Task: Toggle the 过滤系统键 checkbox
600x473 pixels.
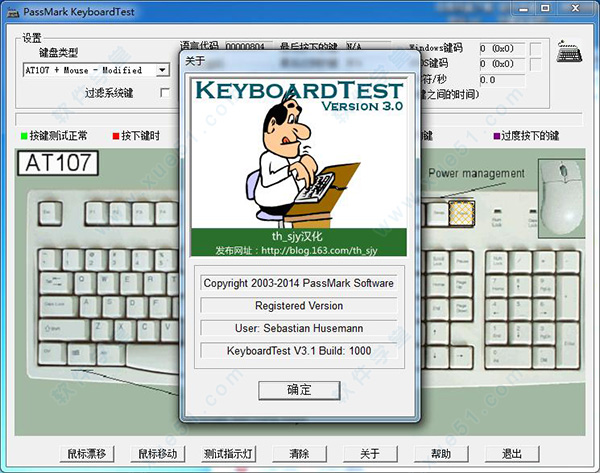Action: pyautogui.click(x=165, y=93)
